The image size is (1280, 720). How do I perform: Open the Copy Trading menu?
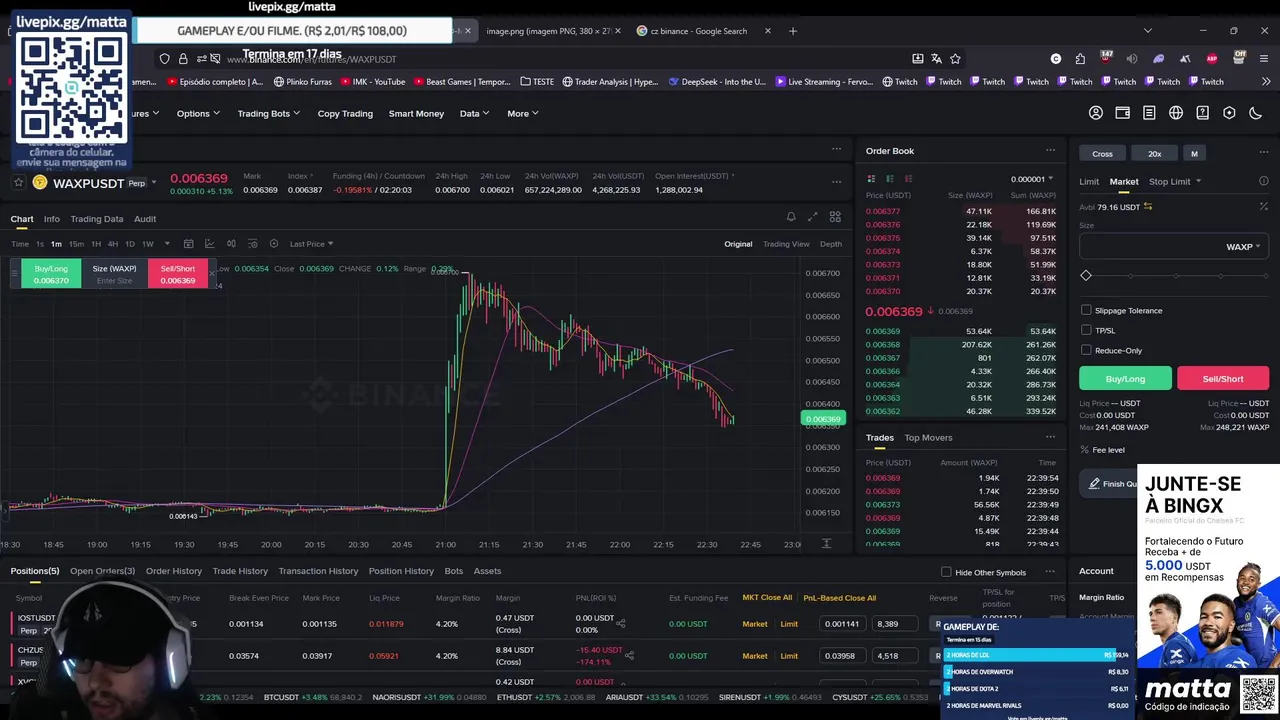(x=345, y=113)
